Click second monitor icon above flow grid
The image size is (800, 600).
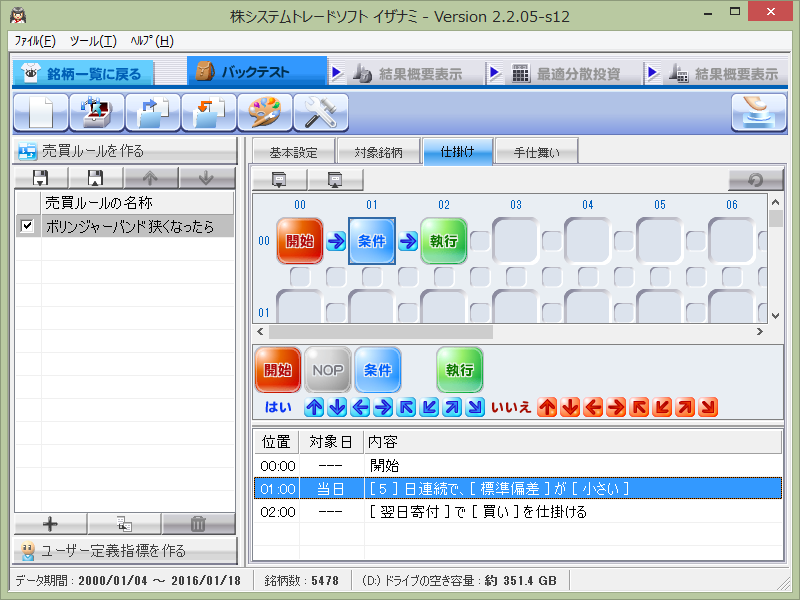(x=335, y=180)
